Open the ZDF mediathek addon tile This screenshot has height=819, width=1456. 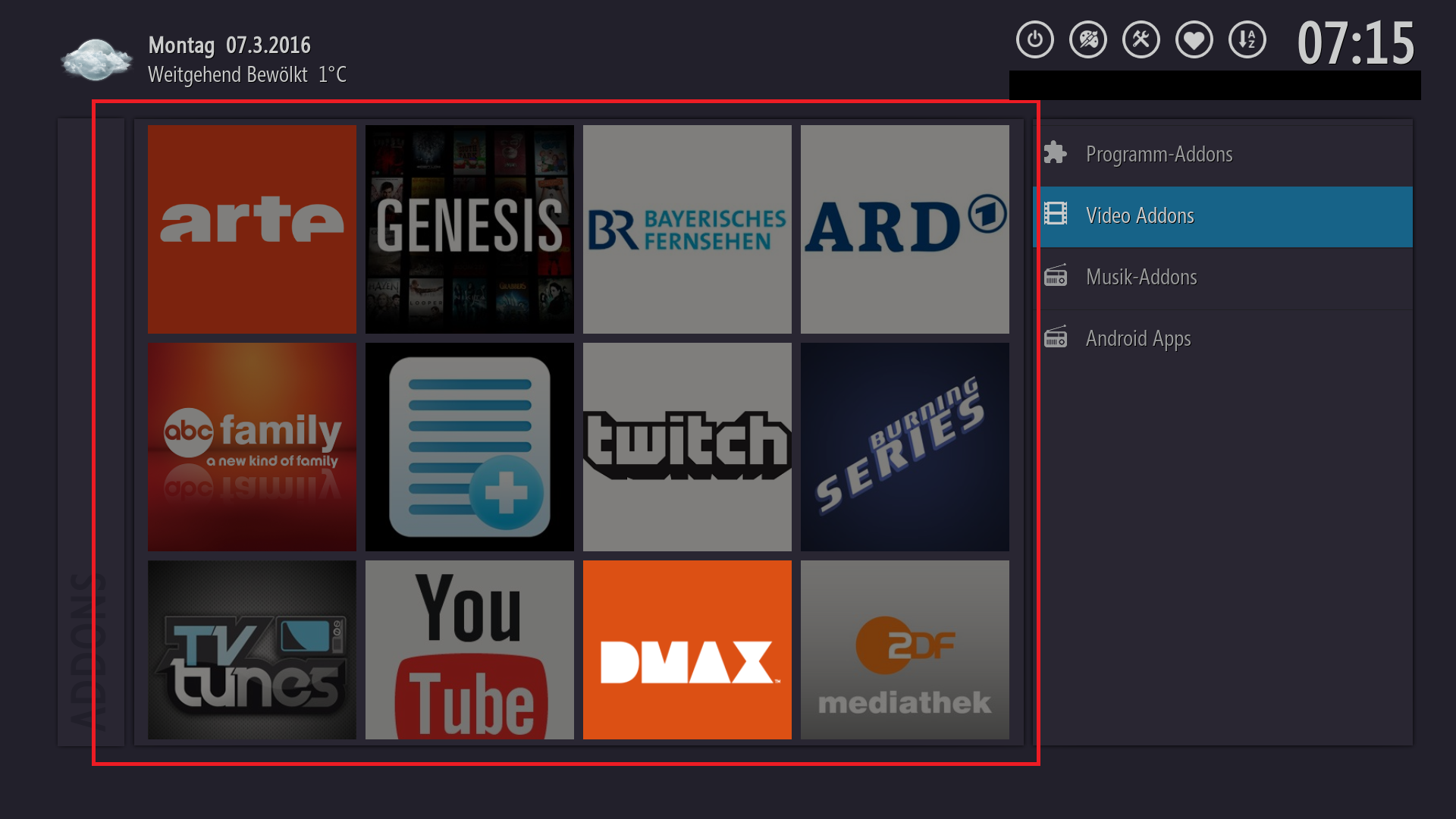pos(905,650)
